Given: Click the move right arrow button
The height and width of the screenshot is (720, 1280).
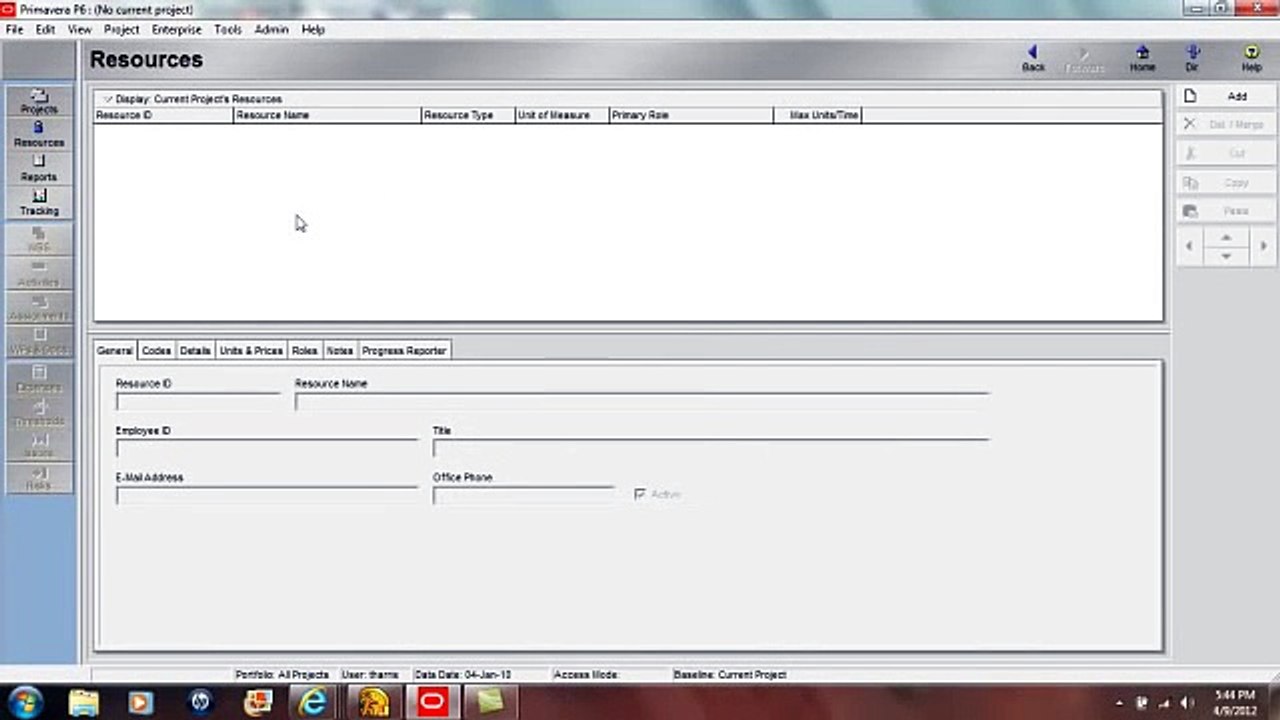Looking at the screenshot, I should pyautogui.click(x=1263, y=246).
